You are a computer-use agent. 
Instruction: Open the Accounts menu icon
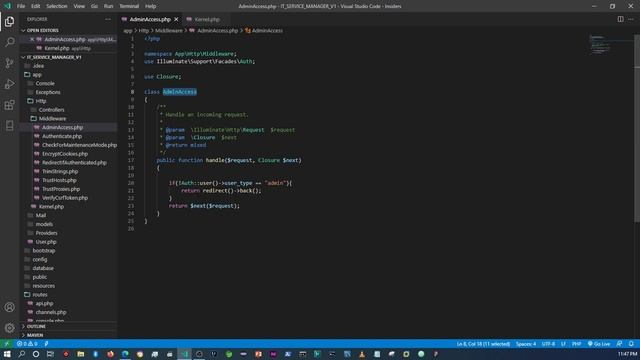[x=9, y=307]
